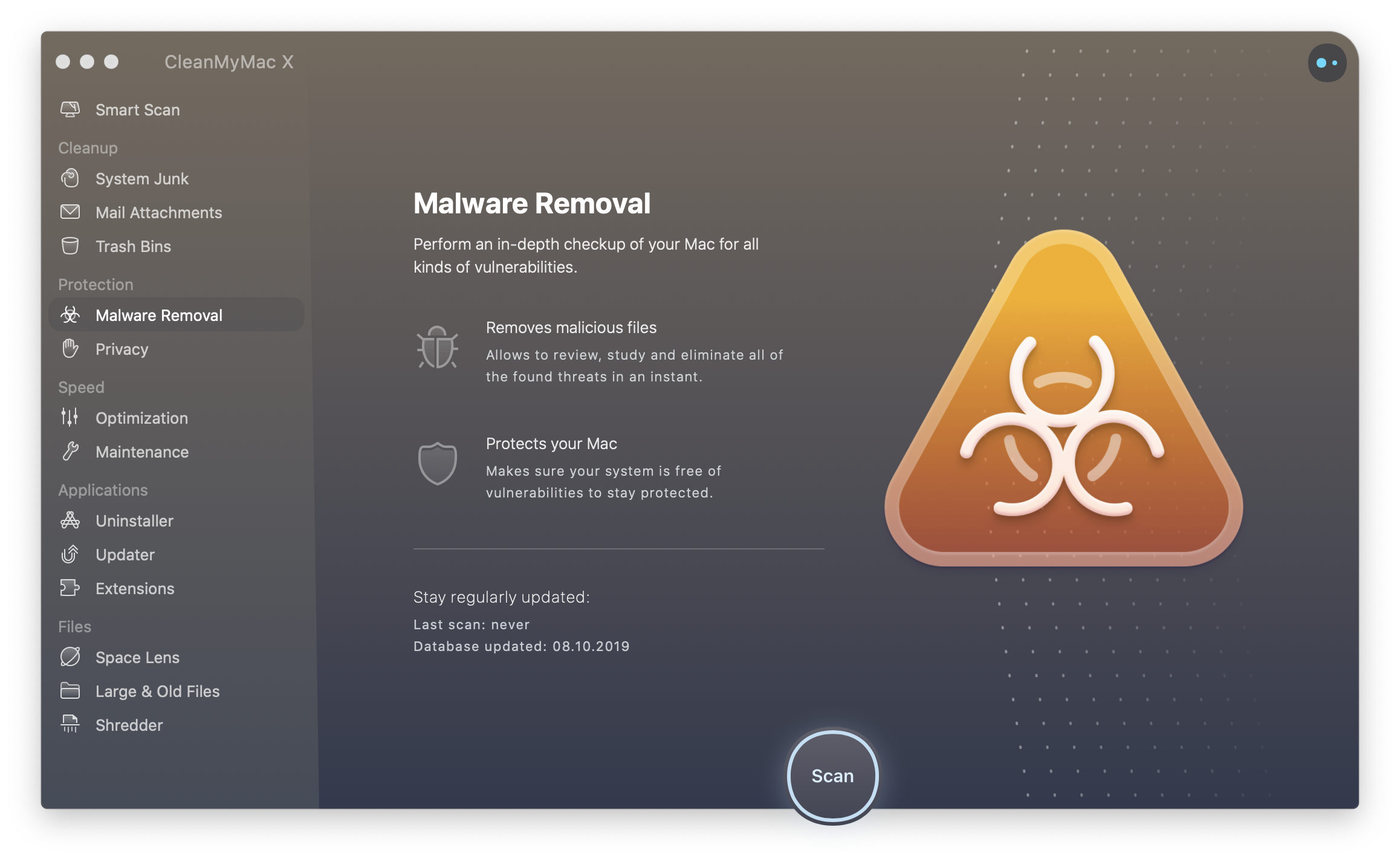
Task: Open the Privacy protection section
Action: [x=120, y=349]
